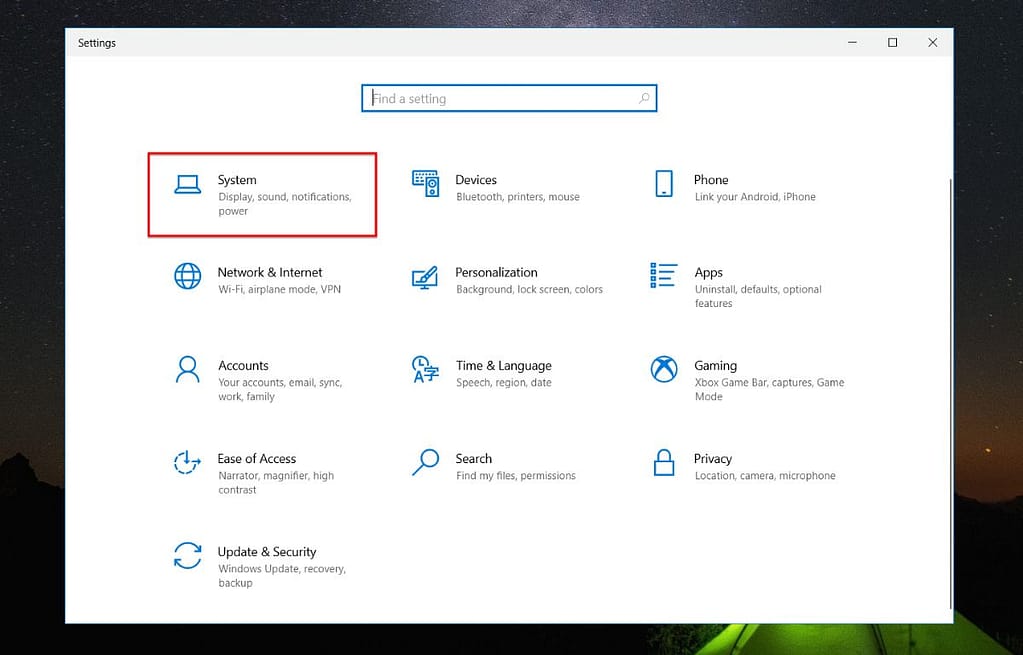
Task: Click 'Display, sound, notifications, power' description
Action: 284,204
